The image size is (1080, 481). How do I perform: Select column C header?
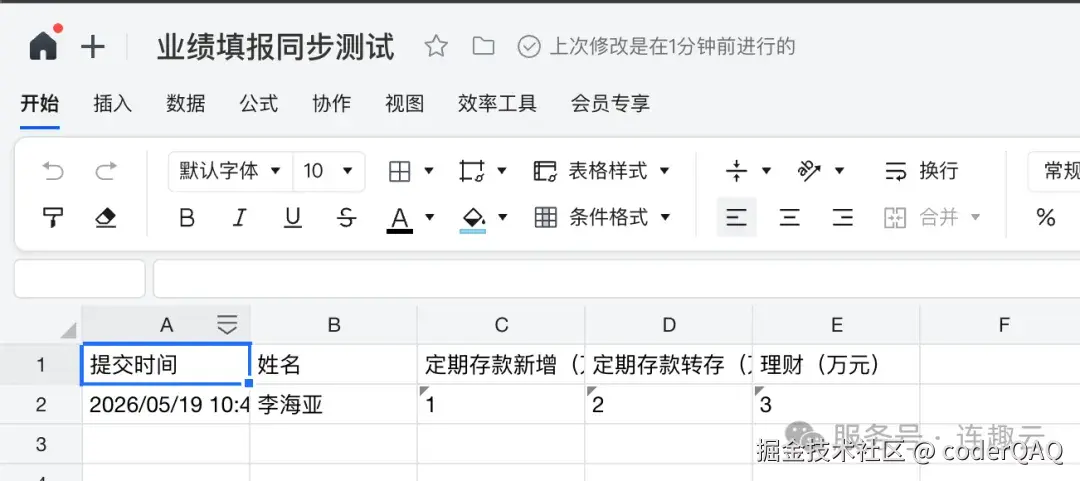501,325
